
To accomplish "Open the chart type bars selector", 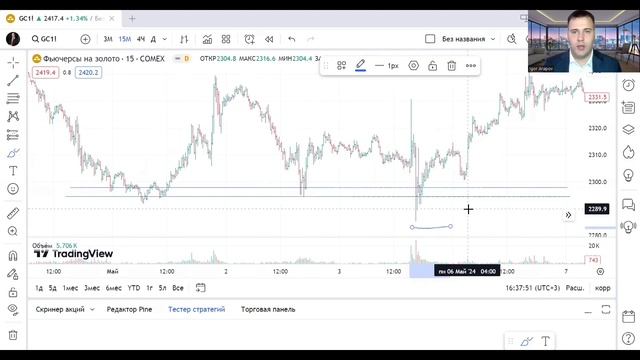I will (x=184, y=39).
